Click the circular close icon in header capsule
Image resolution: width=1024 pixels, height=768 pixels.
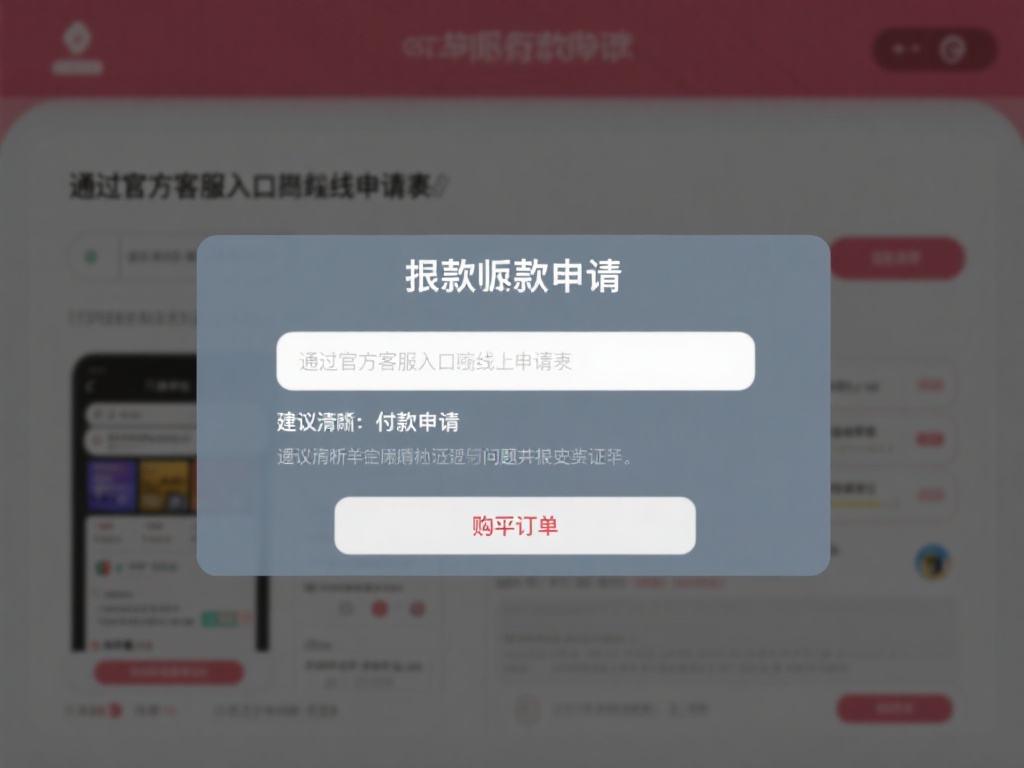(x=952, y=49)
